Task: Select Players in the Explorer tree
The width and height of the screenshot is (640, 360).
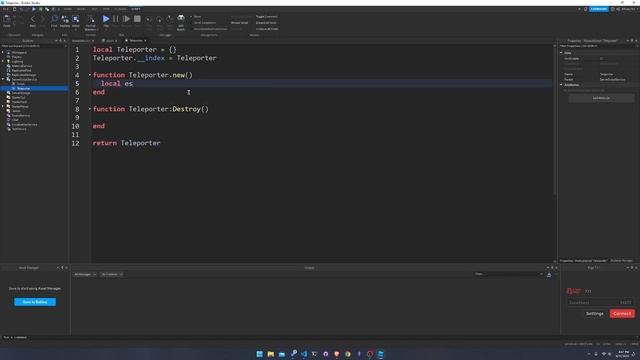Action: coord(17,57)
